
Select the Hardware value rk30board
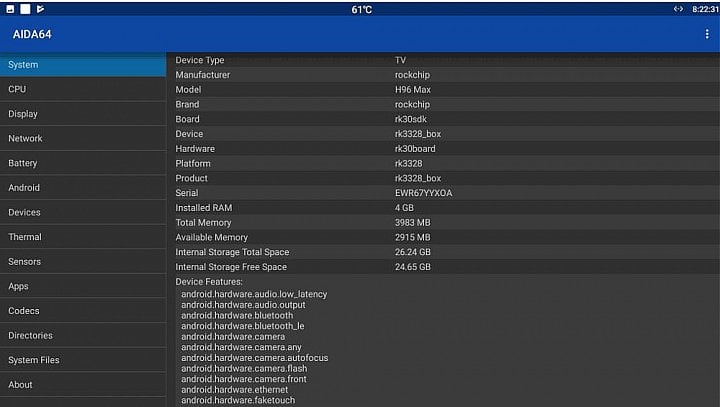(415, 148)
